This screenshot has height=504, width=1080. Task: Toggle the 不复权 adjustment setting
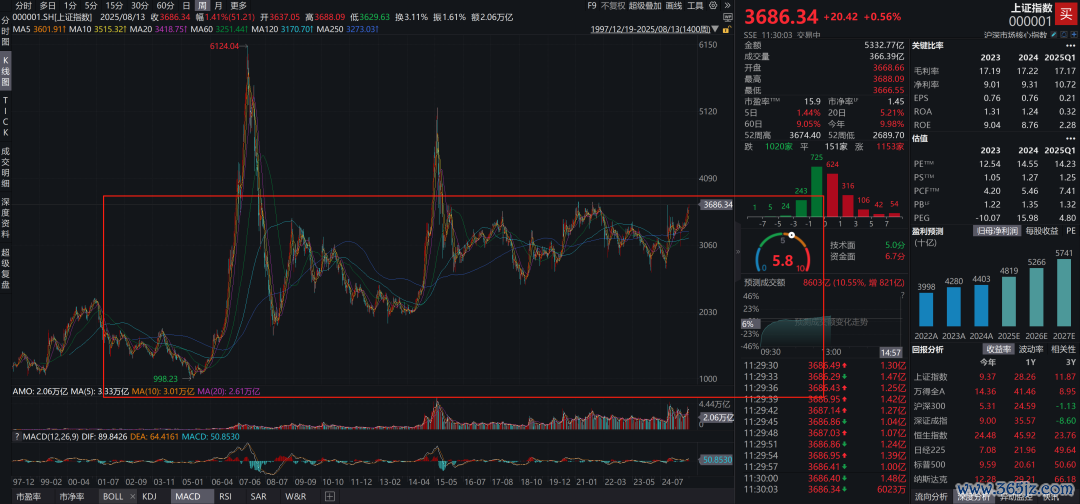606,5
